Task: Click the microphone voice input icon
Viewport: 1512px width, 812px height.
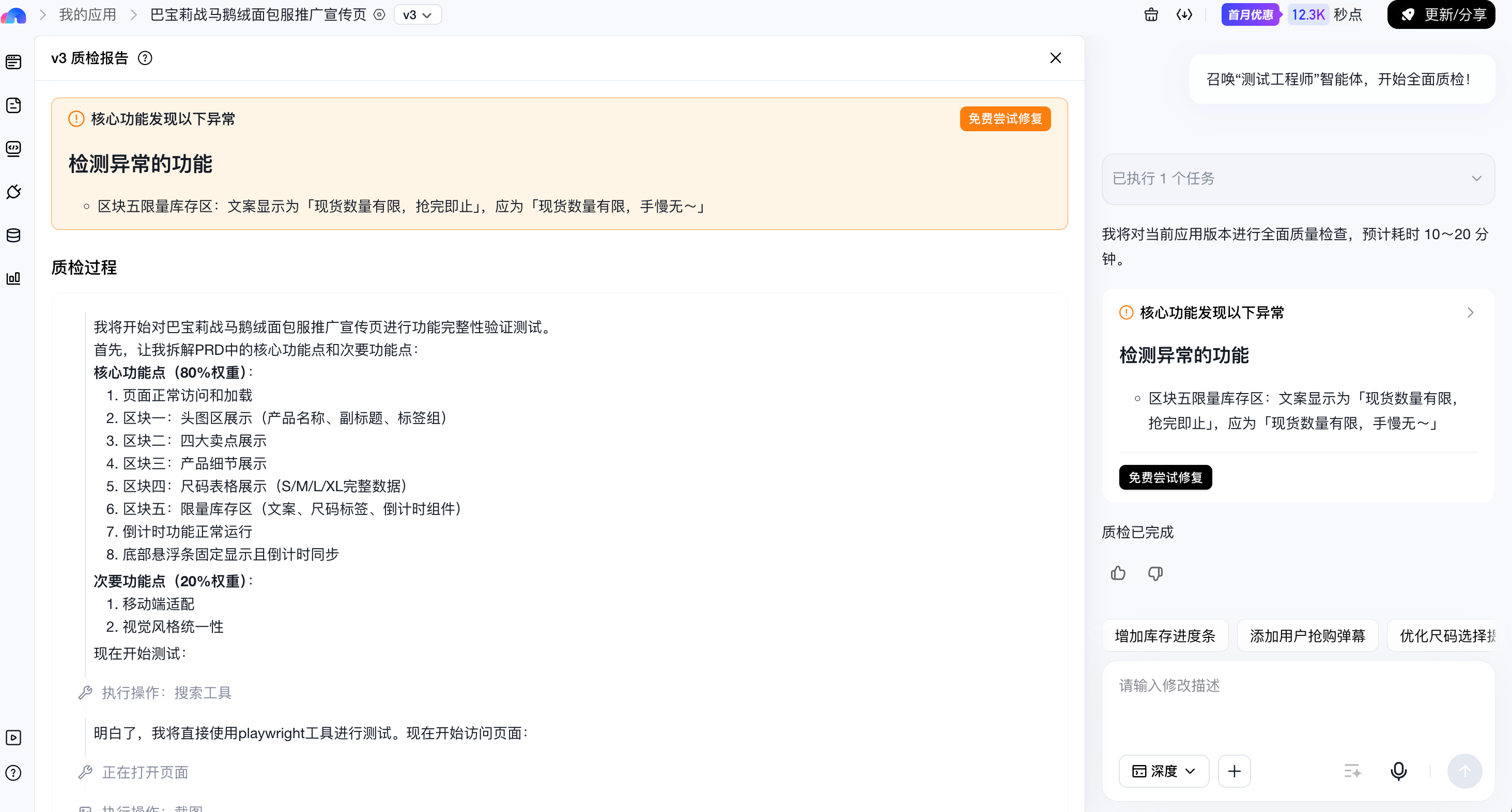Action: click(1399, 771)
